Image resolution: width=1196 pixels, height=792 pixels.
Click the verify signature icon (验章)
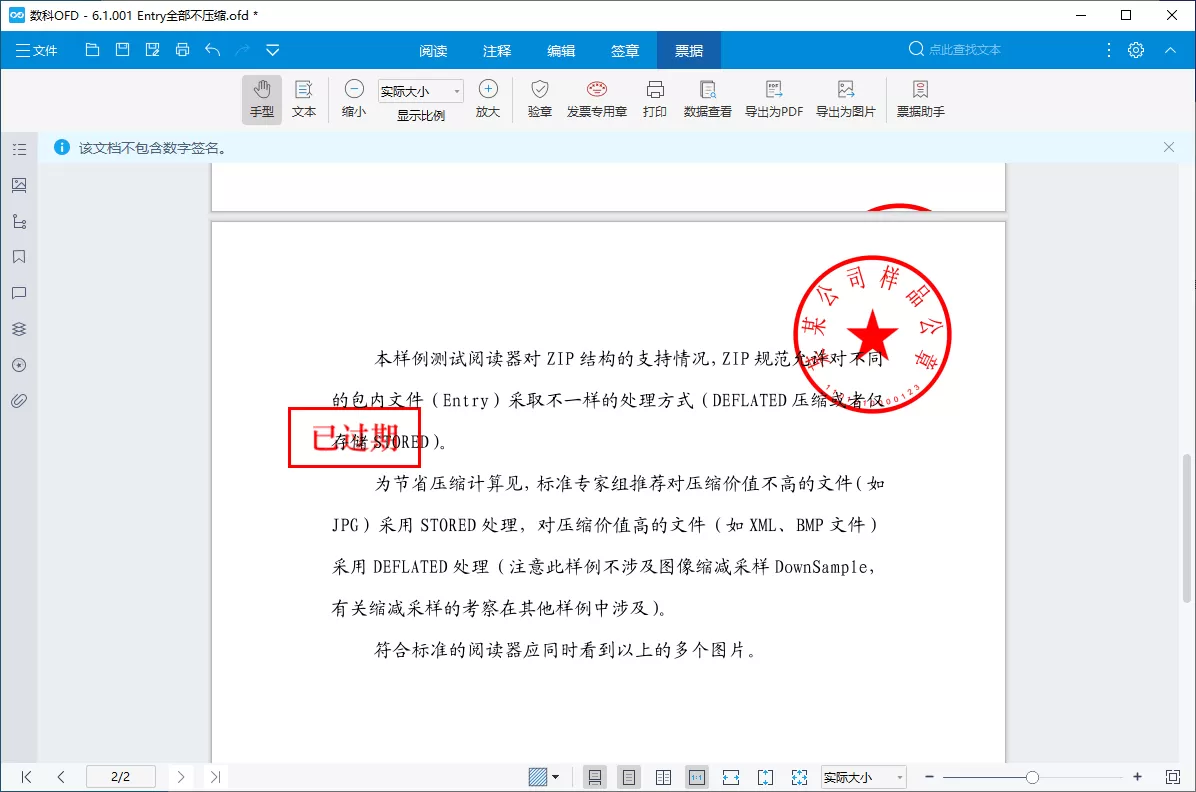click(539, 99)
